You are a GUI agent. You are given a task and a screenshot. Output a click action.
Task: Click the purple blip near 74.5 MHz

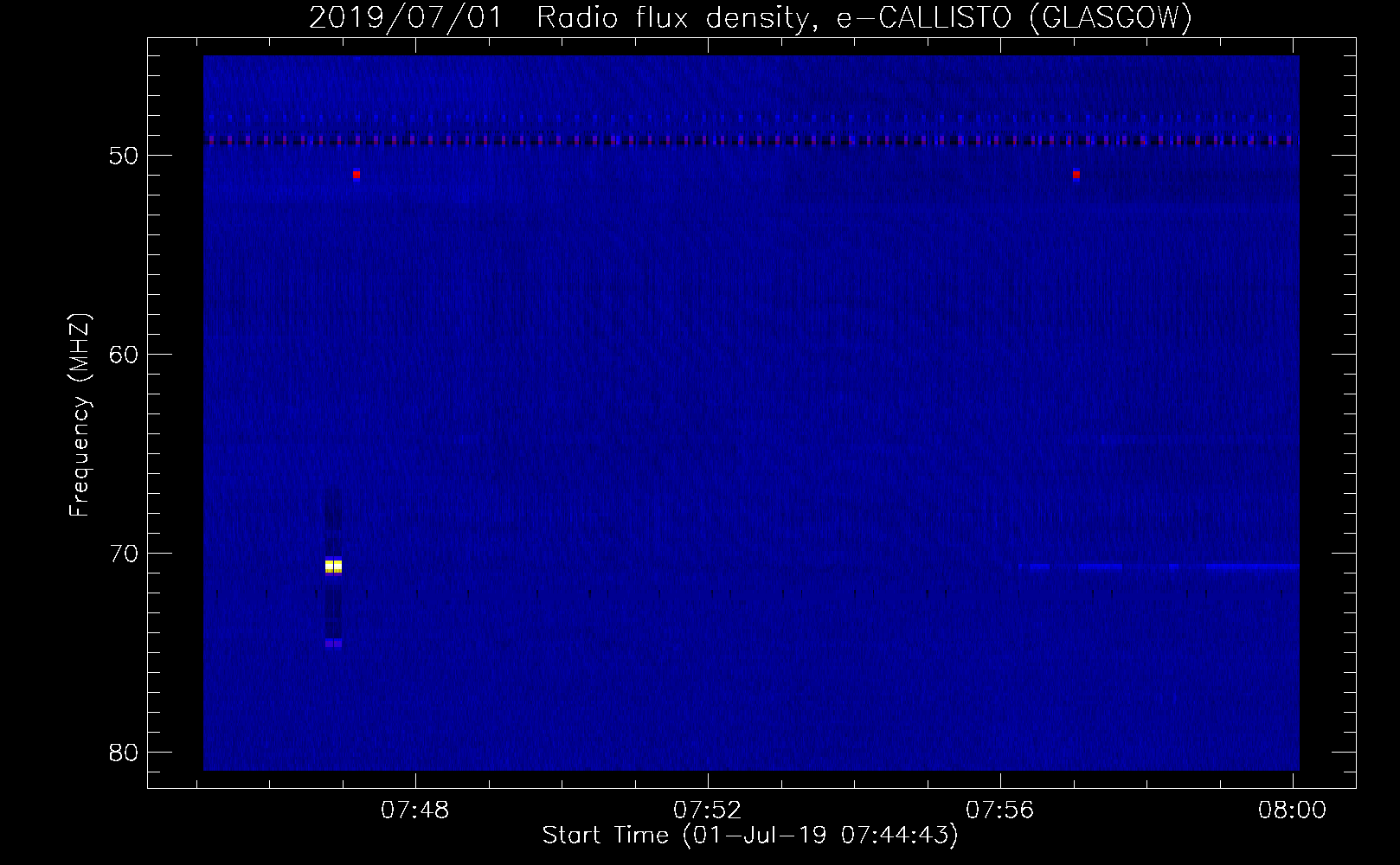(333, 643)
